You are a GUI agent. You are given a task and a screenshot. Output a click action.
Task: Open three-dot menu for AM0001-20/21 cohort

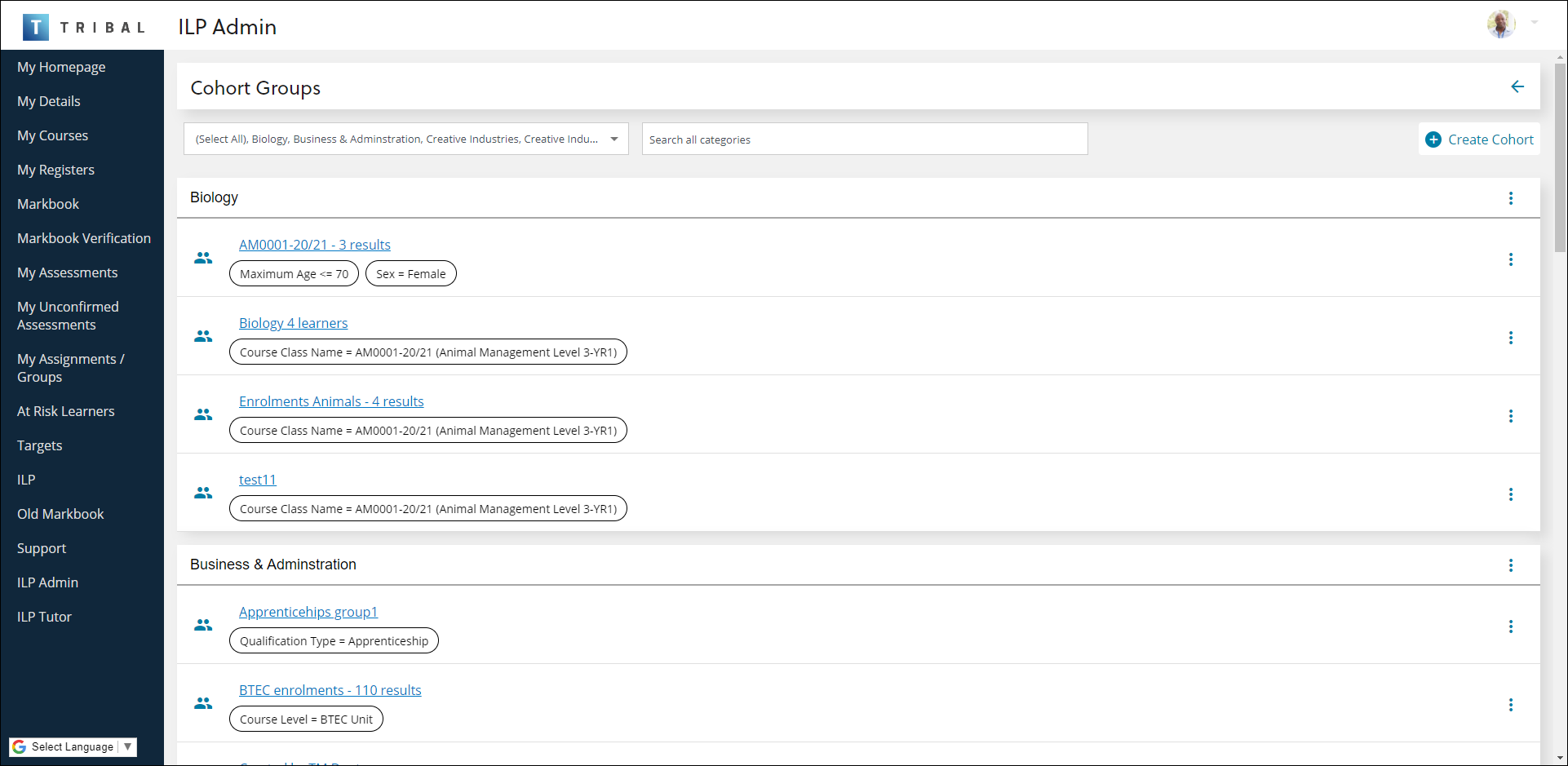(1510, 259)
